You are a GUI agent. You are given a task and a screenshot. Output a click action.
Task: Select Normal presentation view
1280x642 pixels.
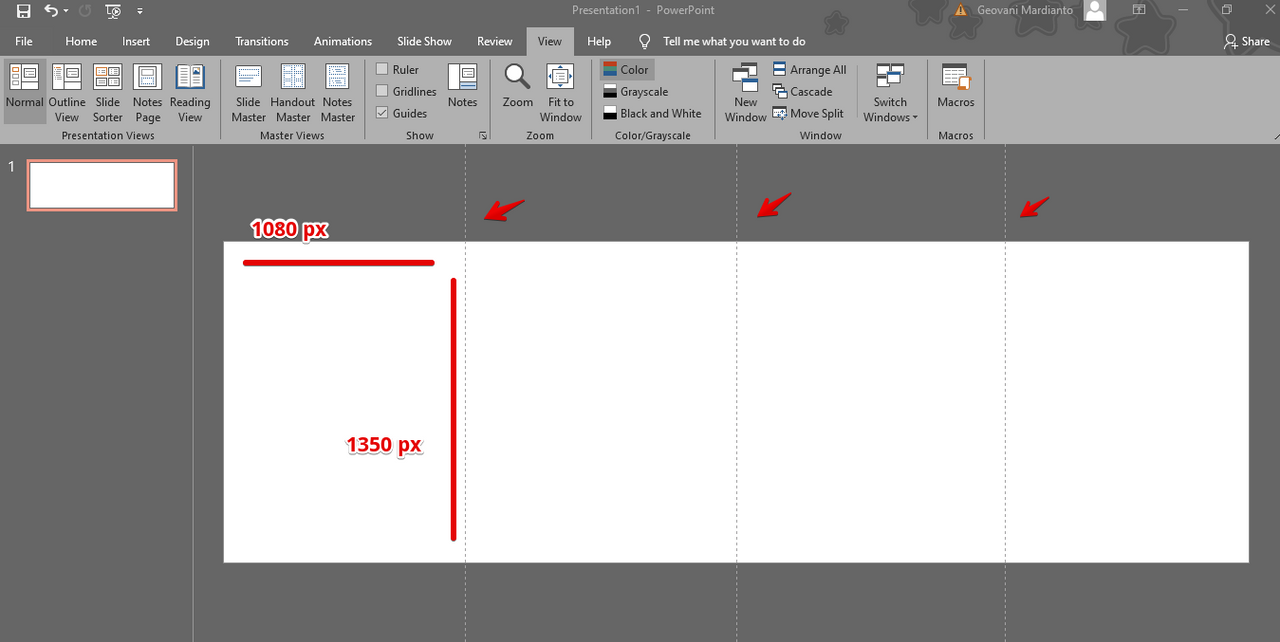(x=24, y=91)
